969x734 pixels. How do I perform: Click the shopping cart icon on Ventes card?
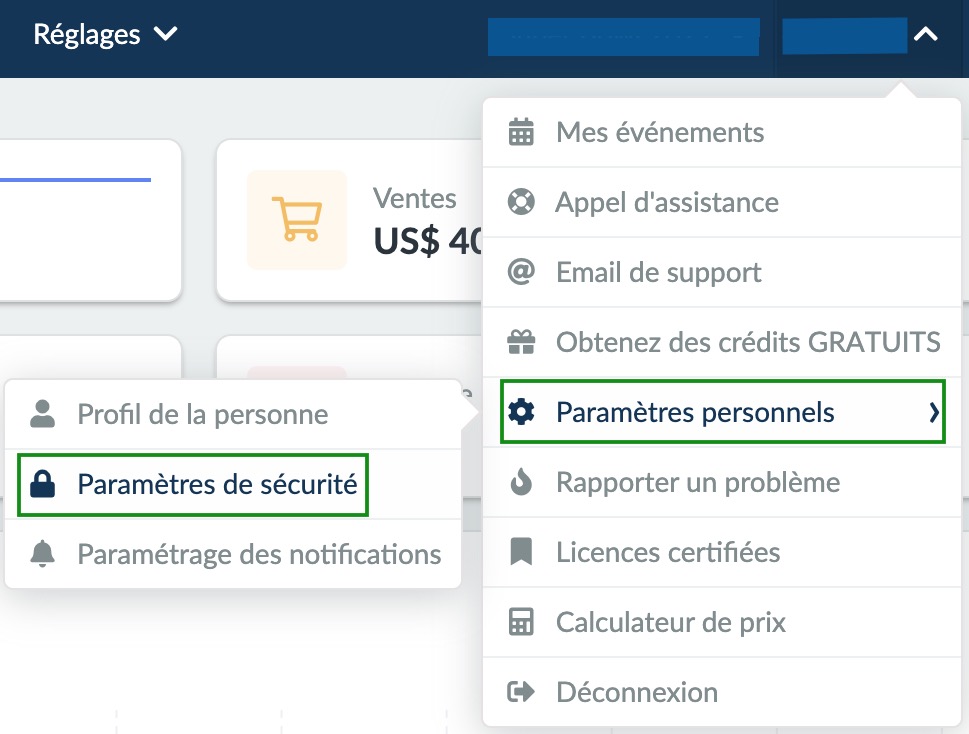click(x=297, y=219)
